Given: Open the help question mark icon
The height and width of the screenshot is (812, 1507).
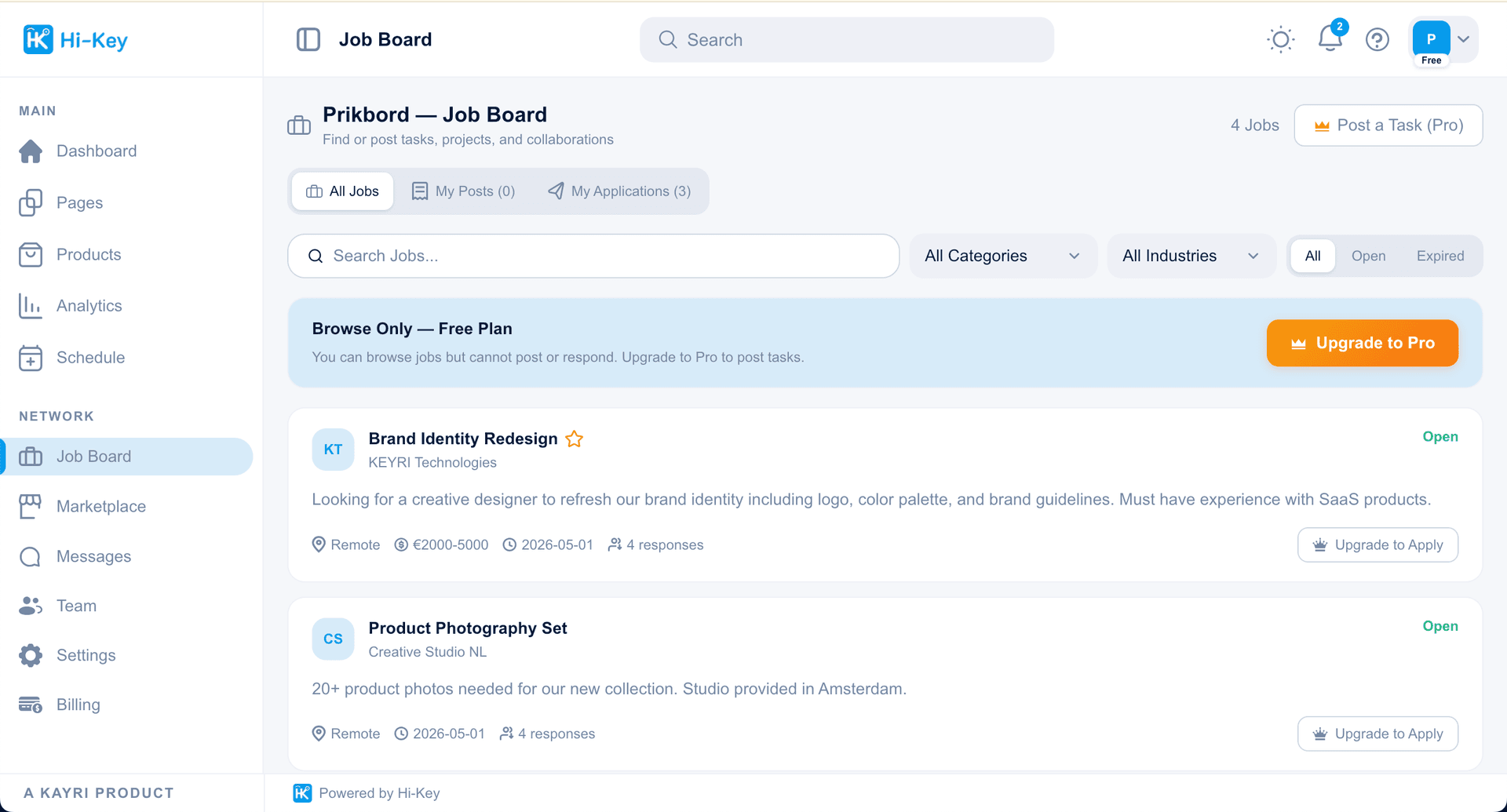Looking at the screenshot, I should 1377,39.
